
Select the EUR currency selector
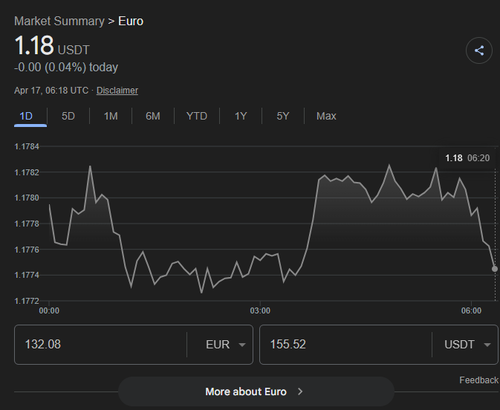tap(226, 345)
